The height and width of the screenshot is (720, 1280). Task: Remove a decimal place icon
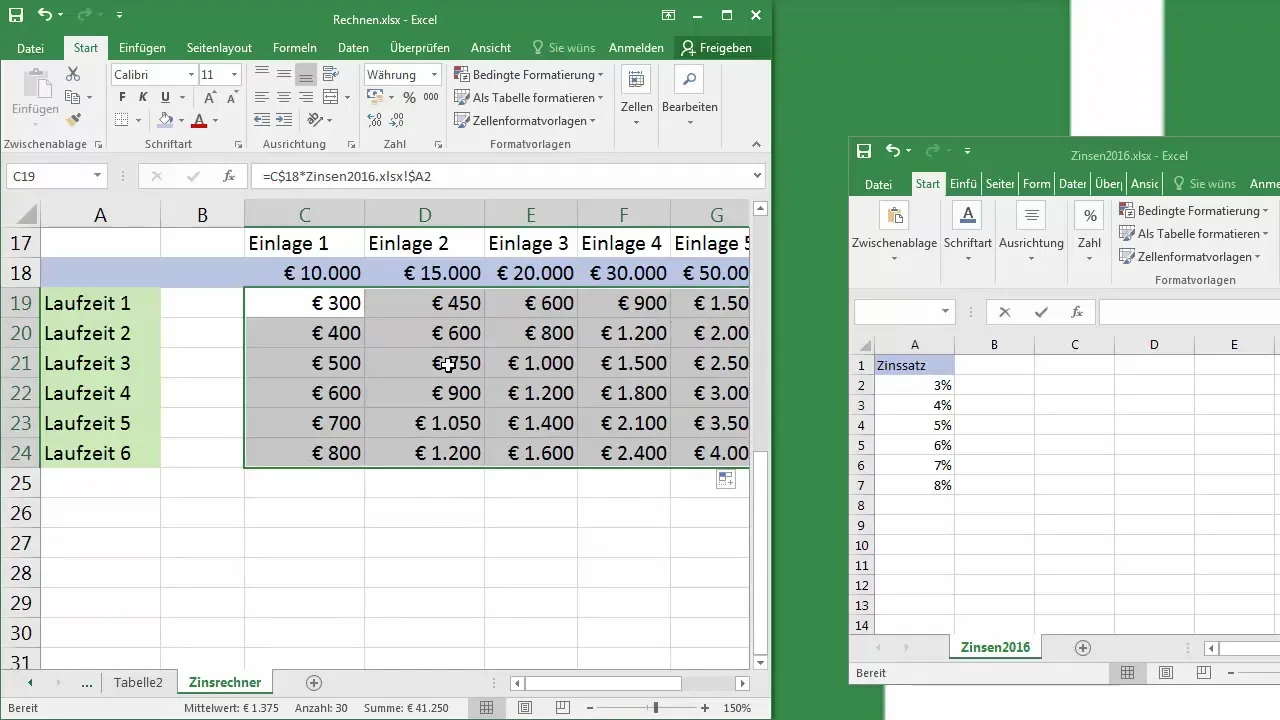[397, 120]
